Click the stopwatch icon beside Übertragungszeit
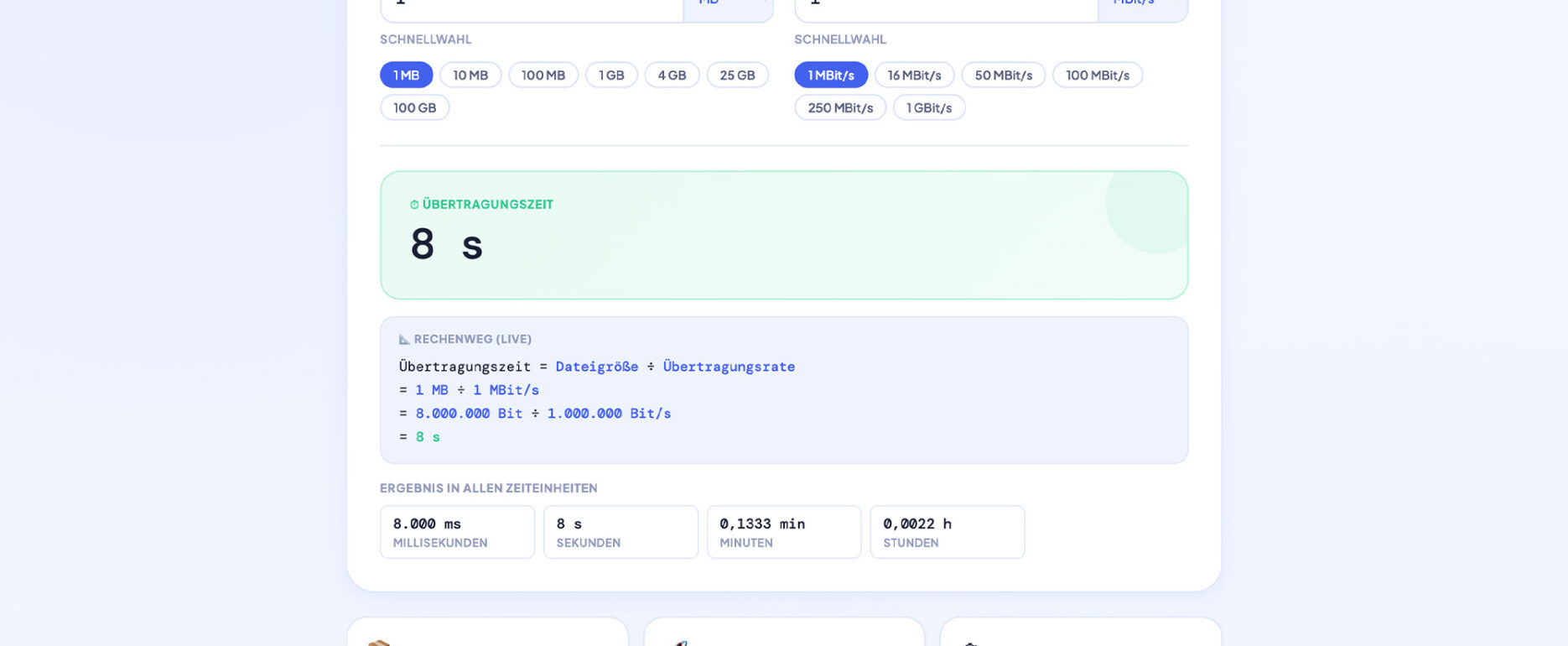Viewport: 1568px width, 646px height. [x=414, y=205]
